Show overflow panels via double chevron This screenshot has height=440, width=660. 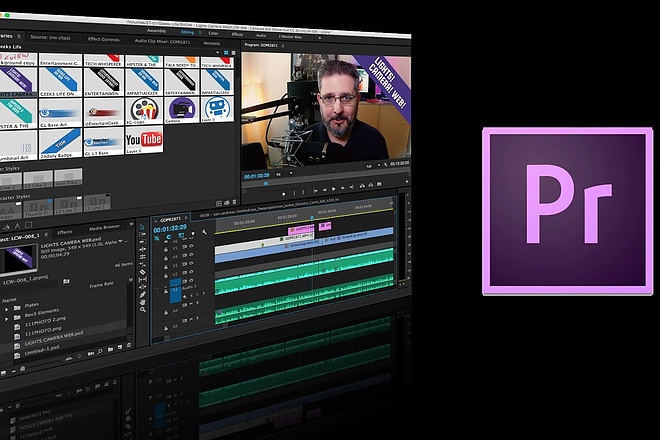pyautogui.click(x=131, y=224)
